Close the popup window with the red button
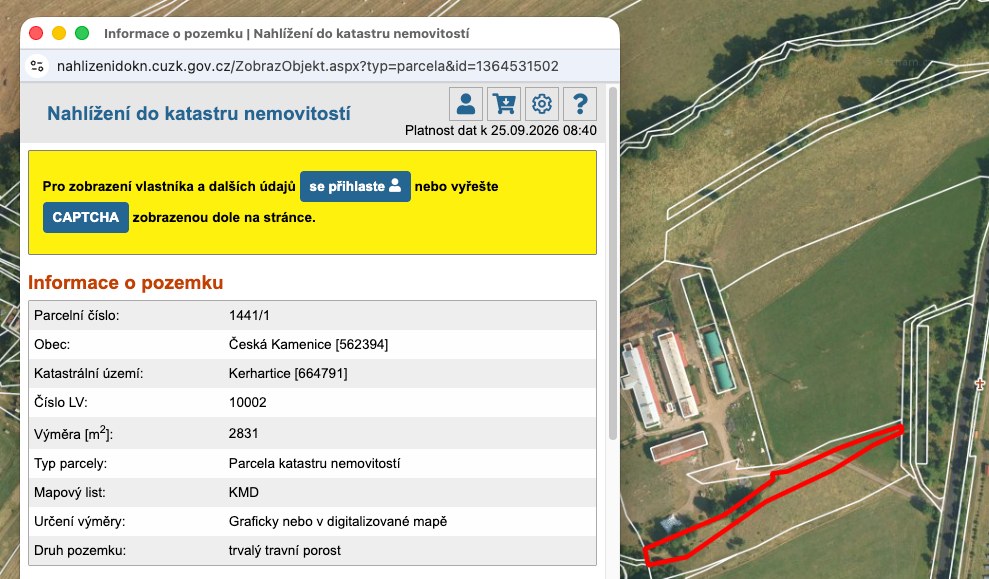This screenshot has width=989, height=579. [x=36, y=33]
